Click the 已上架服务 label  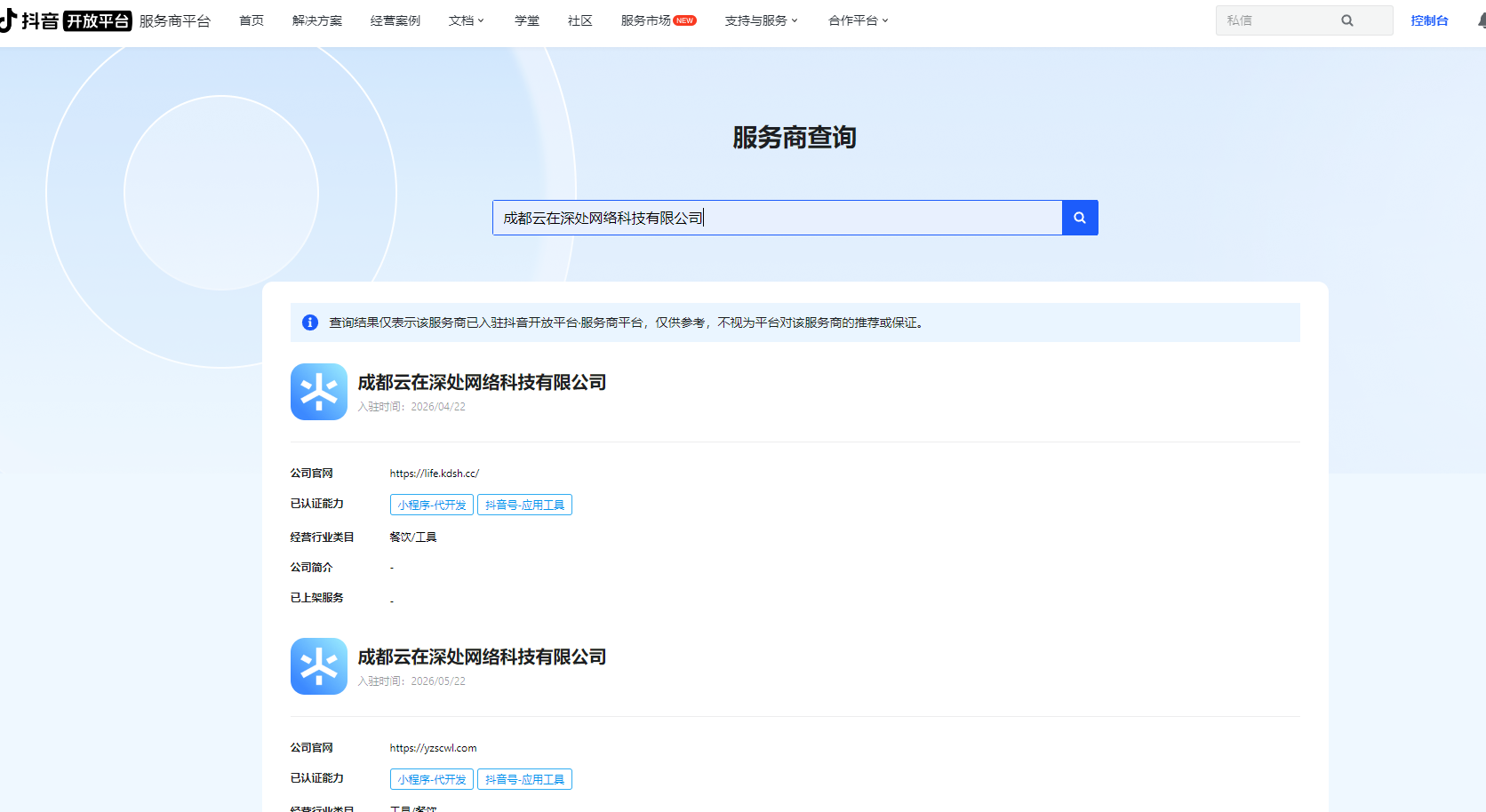click(x=317, y=598)
